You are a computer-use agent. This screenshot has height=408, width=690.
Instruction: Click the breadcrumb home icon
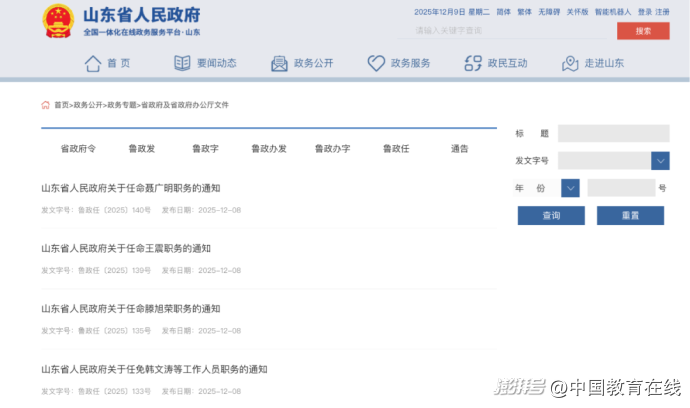pos(46,105)
